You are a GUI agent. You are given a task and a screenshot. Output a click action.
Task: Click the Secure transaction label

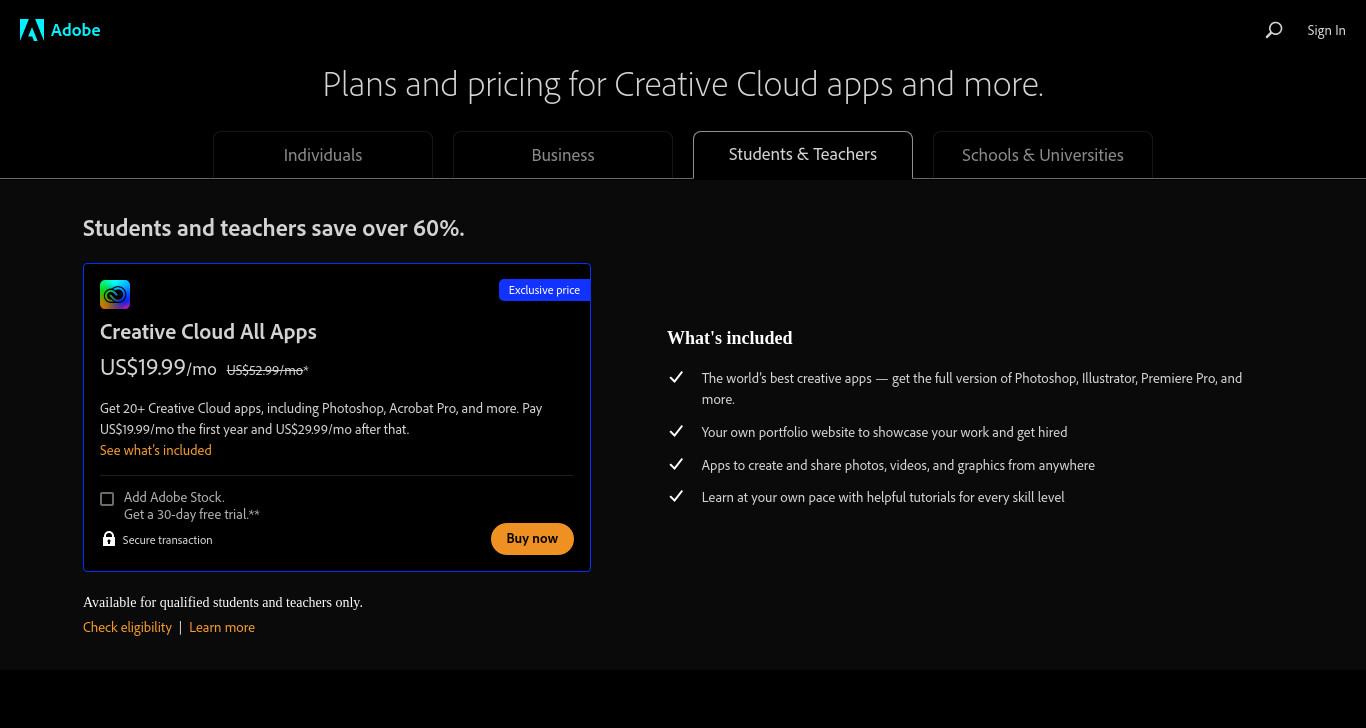[167, 540]
